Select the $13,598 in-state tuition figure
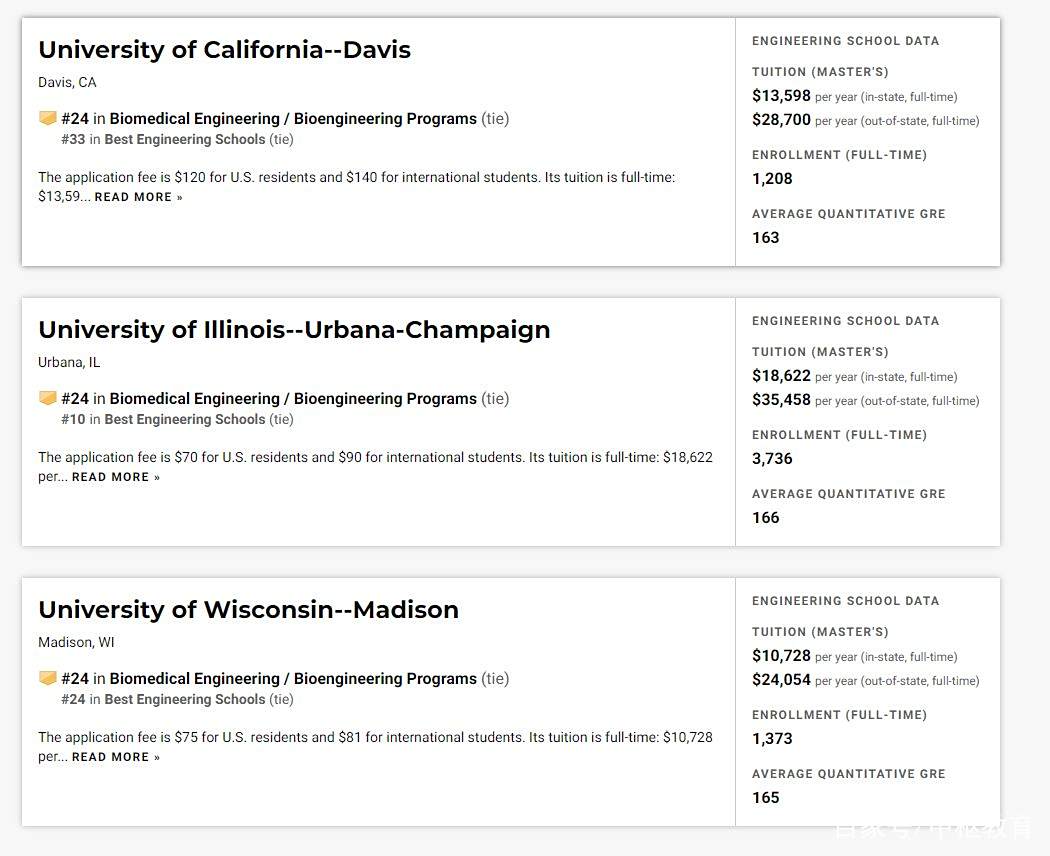The image size is (1050, 856). pyautogui.click(x=781, y=96)
